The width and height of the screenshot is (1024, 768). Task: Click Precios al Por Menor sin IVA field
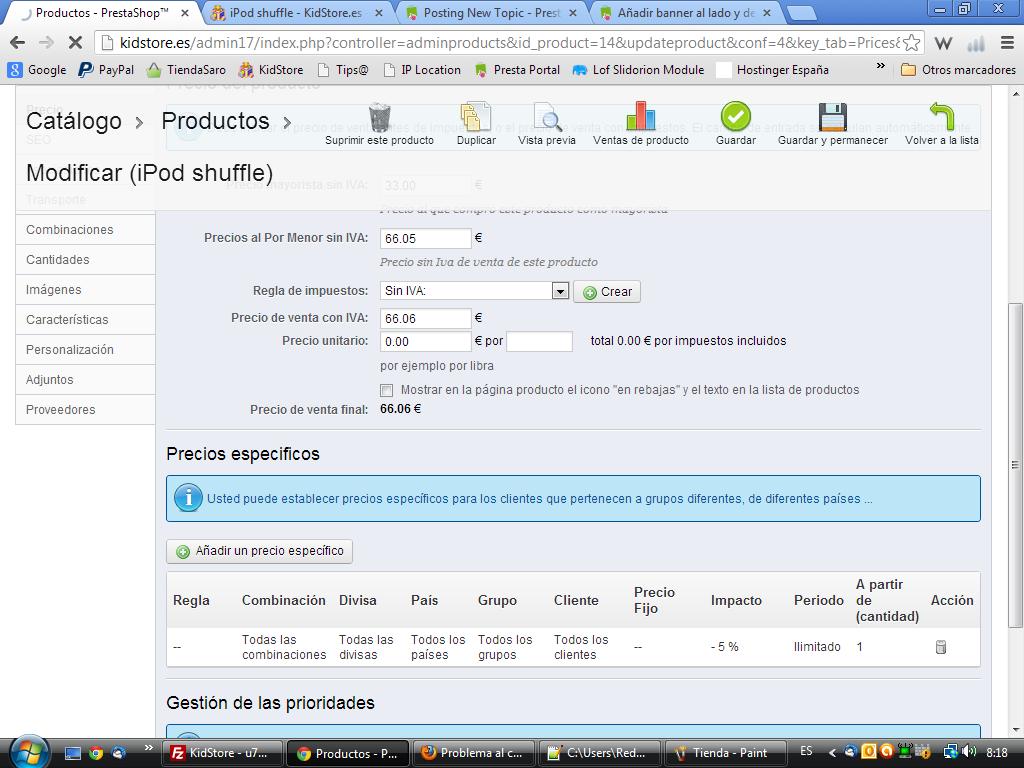pyautogui.click(x=425, y=238)
